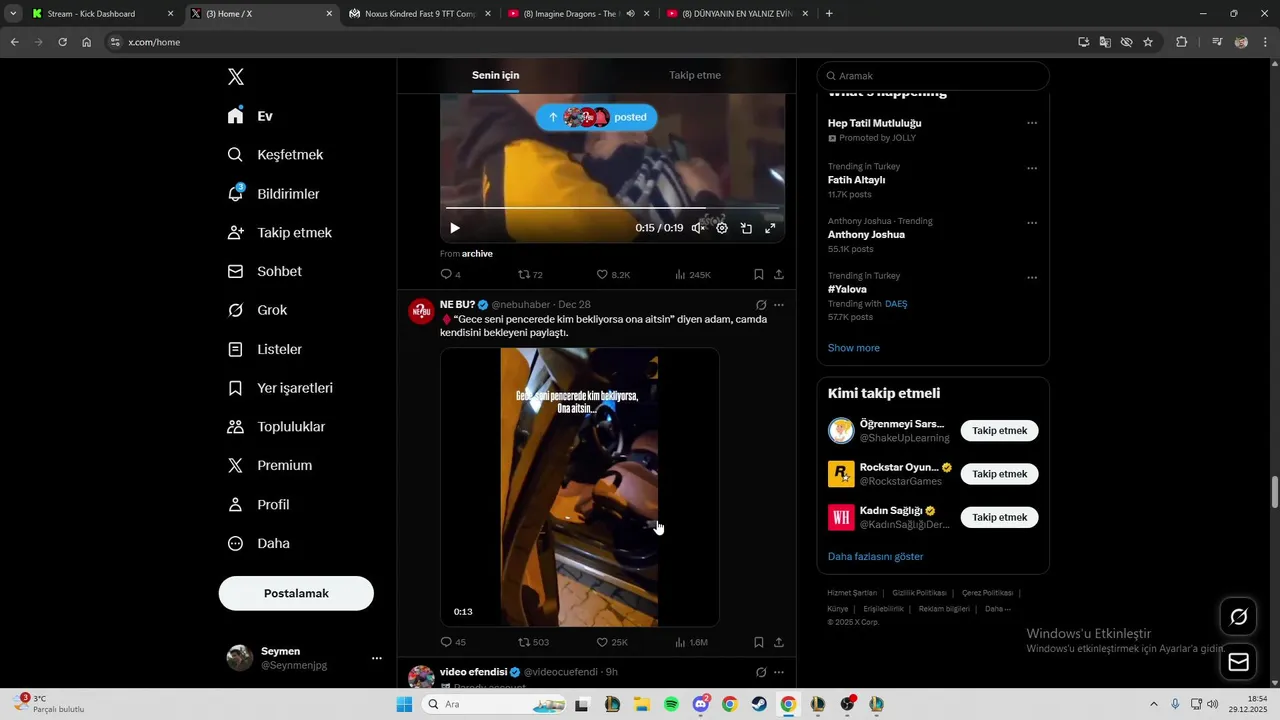This screenshot has height=720, width=1280.
Task: Click the new posts 'posted' pill
Action: tap(596, 117)
